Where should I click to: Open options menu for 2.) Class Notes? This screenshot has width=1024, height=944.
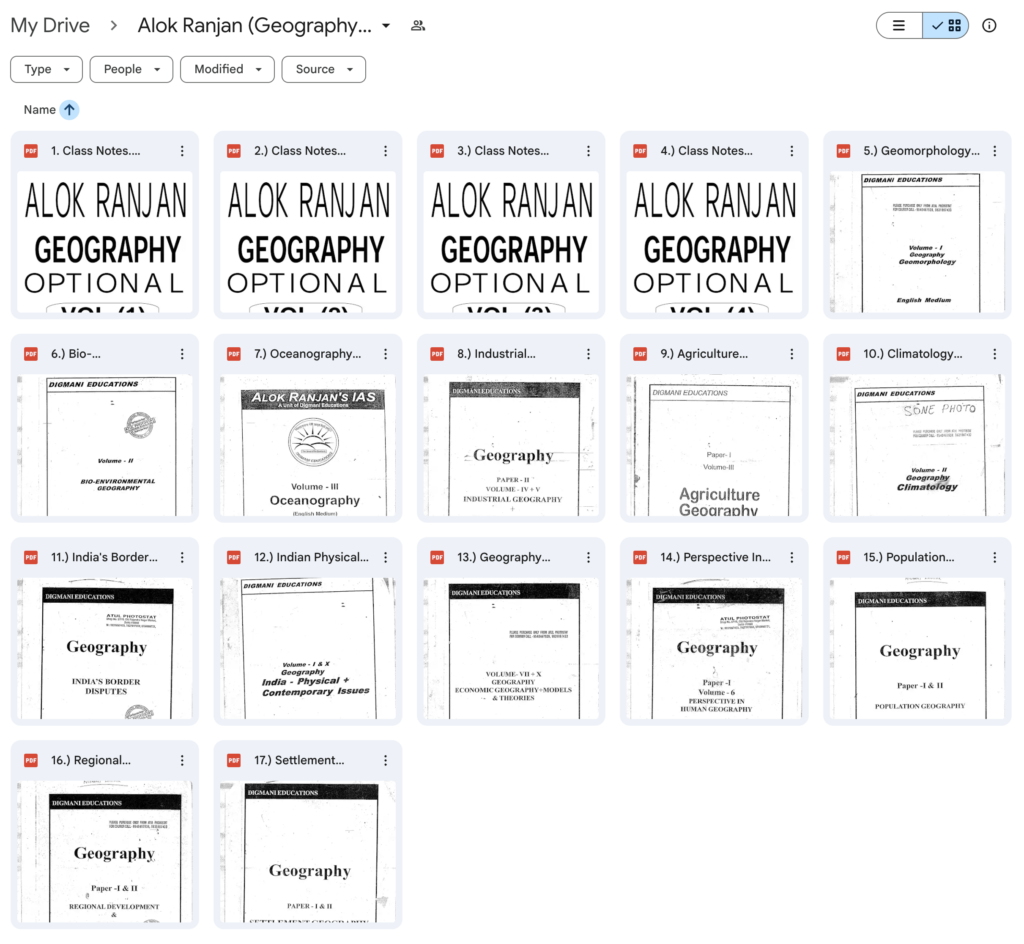click(x=385, y=150)
